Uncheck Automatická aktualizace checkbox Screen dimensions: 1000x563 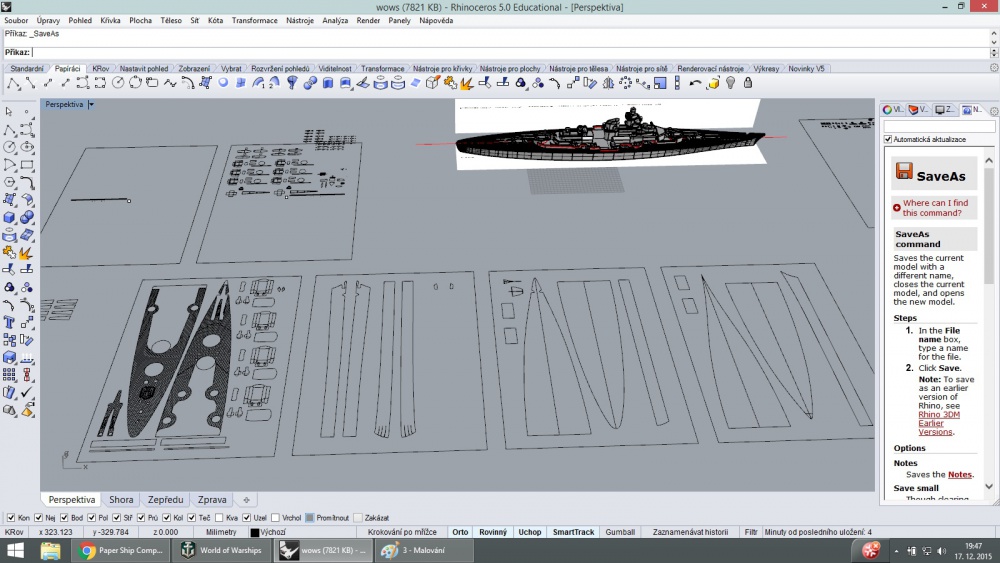click(888, 139)
